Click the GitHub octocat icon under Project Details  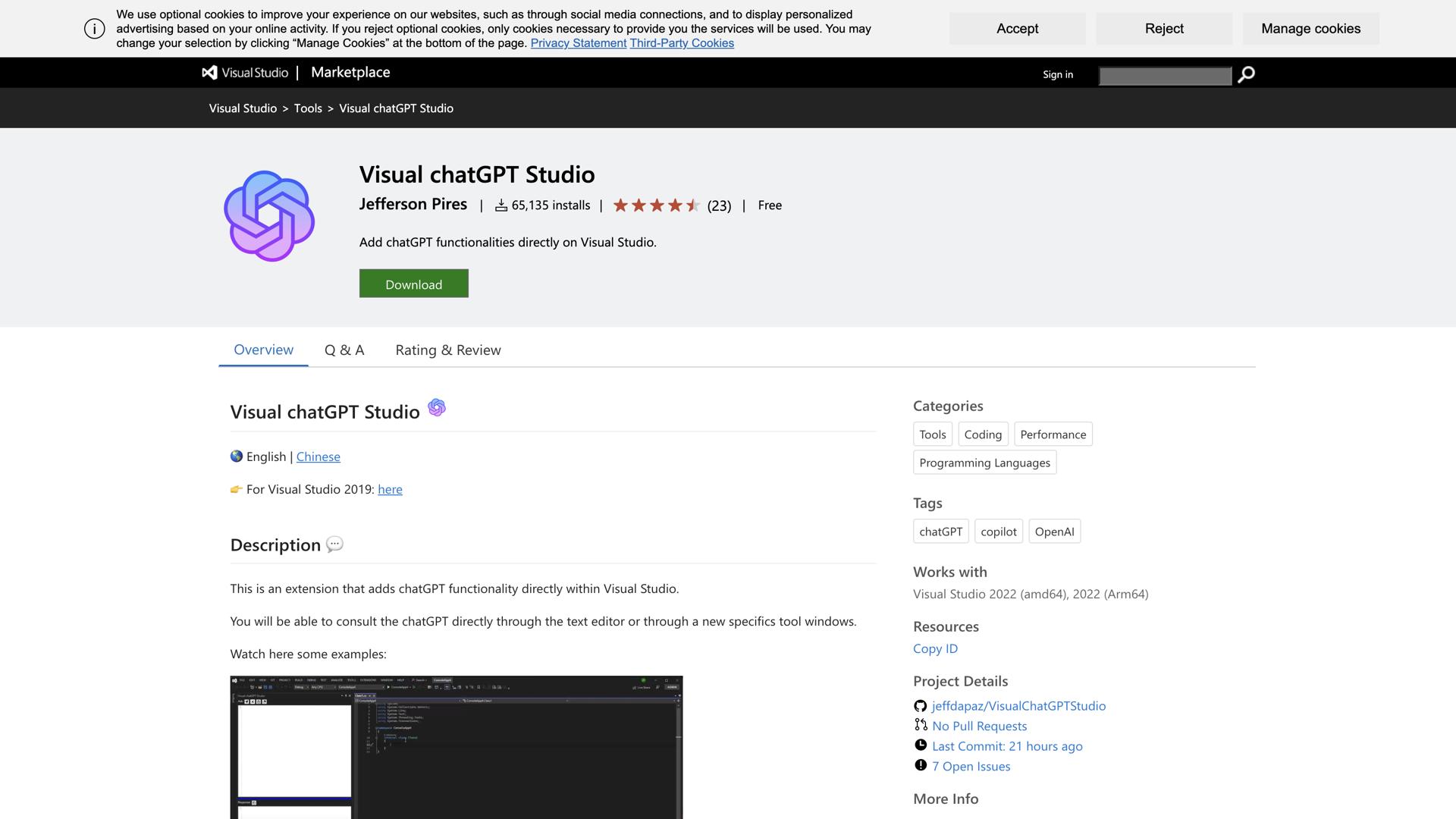coord(920,705)
